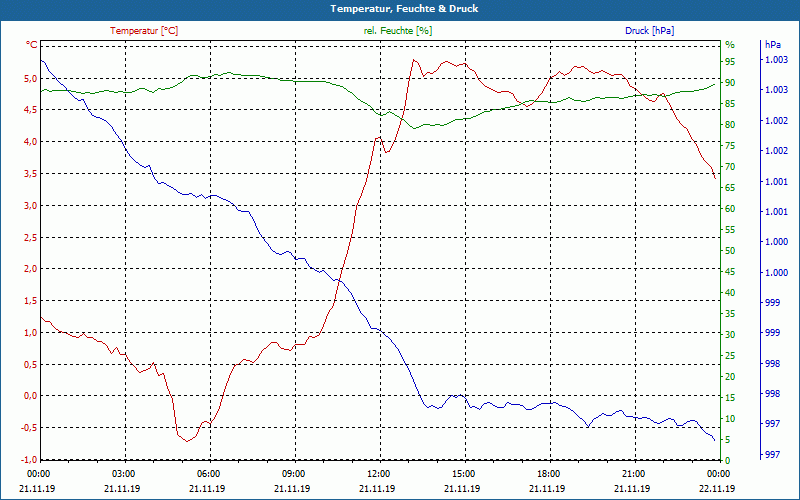This screenshot has width=800, height=500.
Task: Click the '65' humidity axis tick
Action: point(730,188)
